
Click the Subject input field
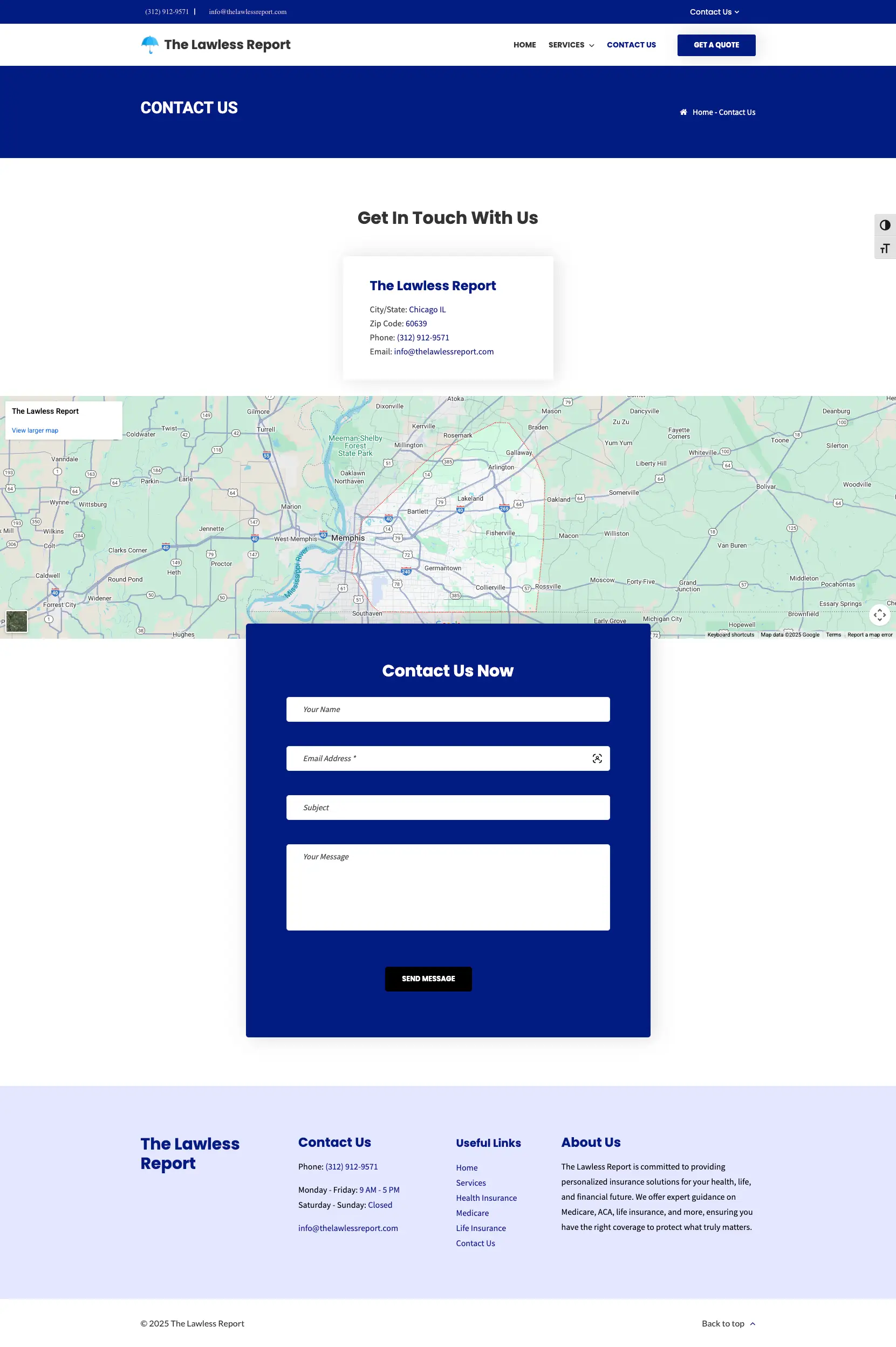click(447, 808)
